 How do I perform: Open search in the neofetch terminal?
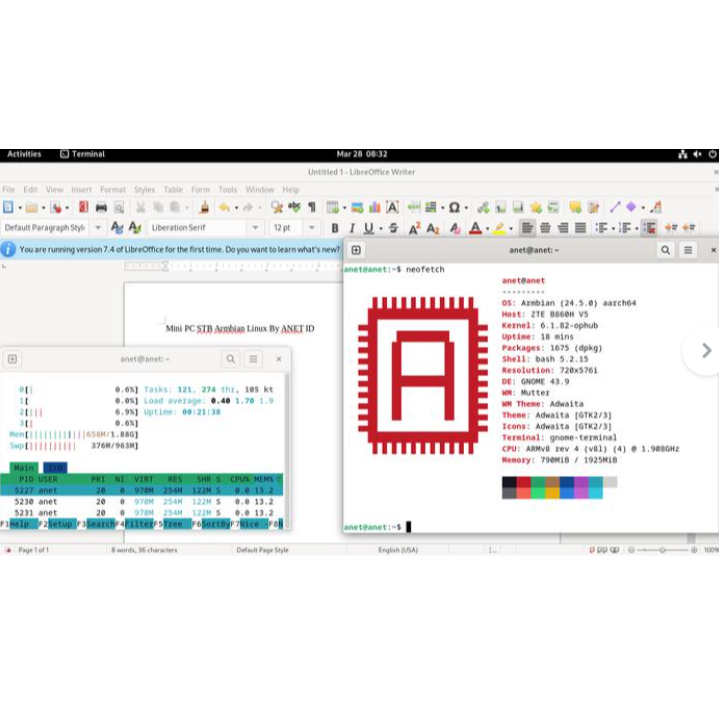click(x=665, y=250)
